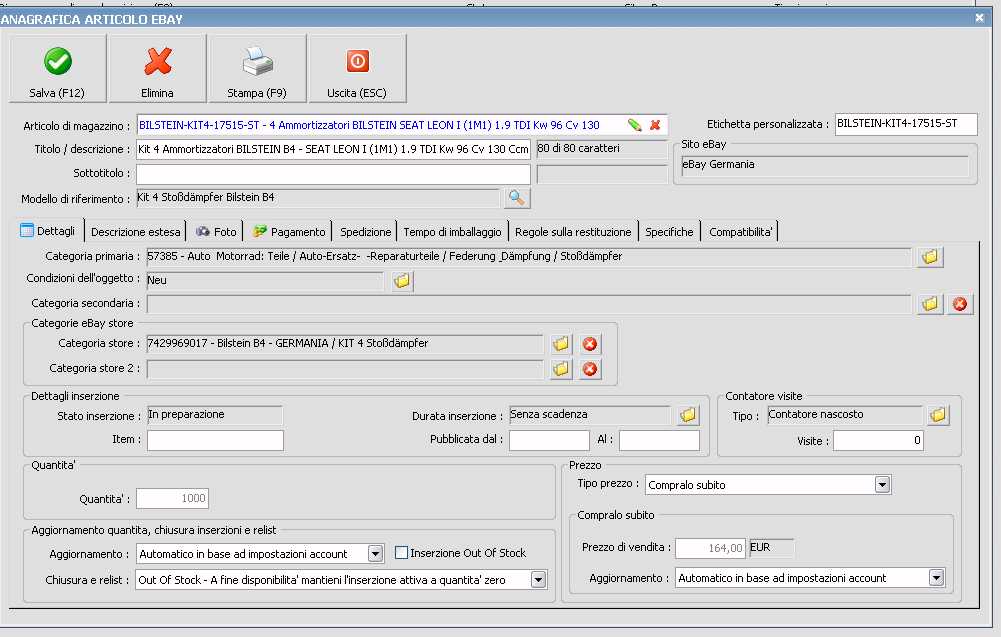
Task: Click the Al date field
Action: 659,440
